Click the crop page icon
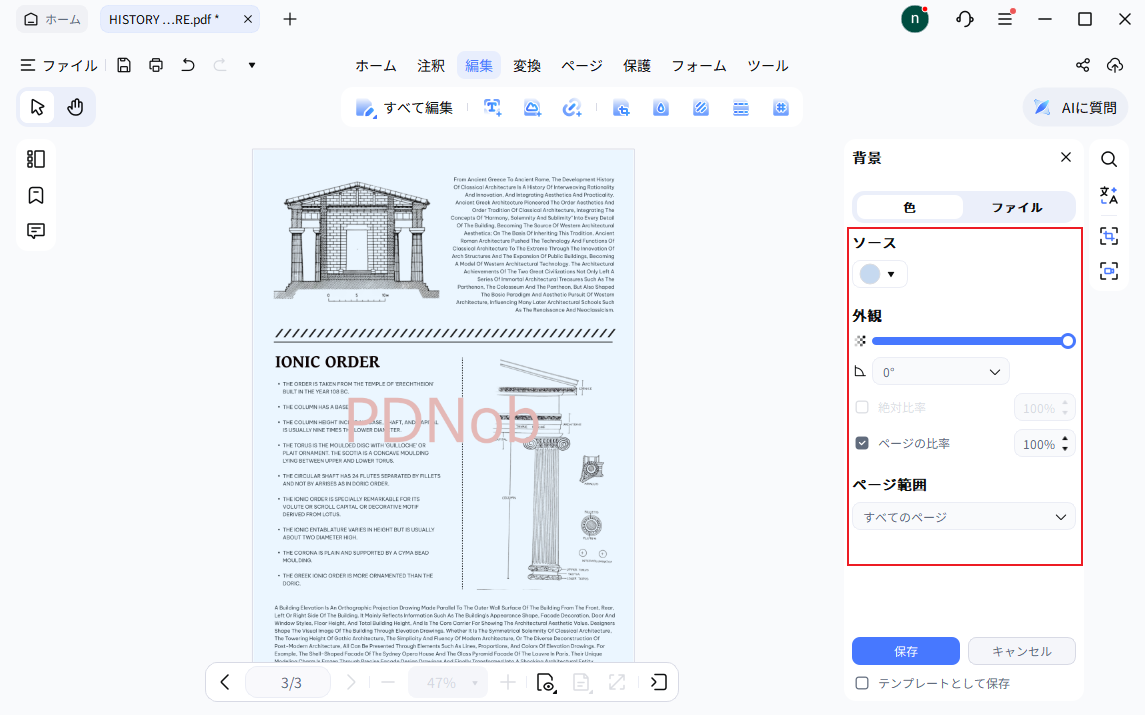1145x715 pixels. (x=621, y=108)
